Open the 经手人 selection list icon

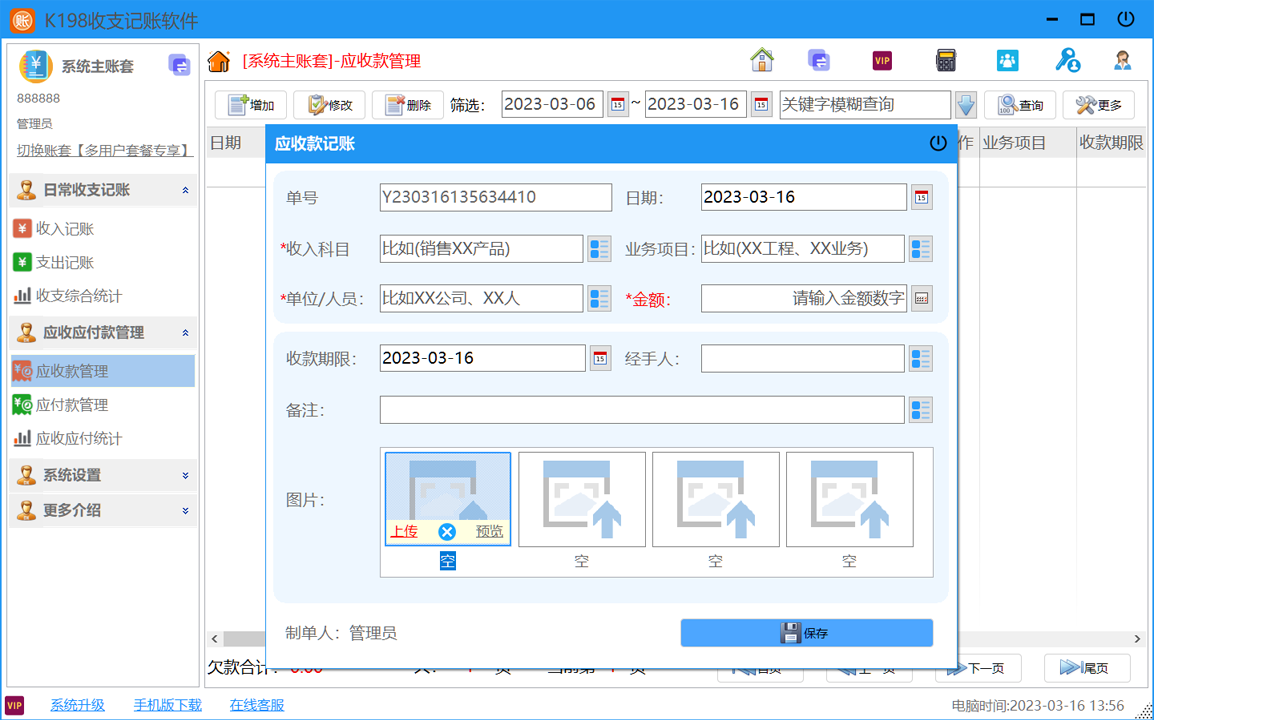point(920,357)
